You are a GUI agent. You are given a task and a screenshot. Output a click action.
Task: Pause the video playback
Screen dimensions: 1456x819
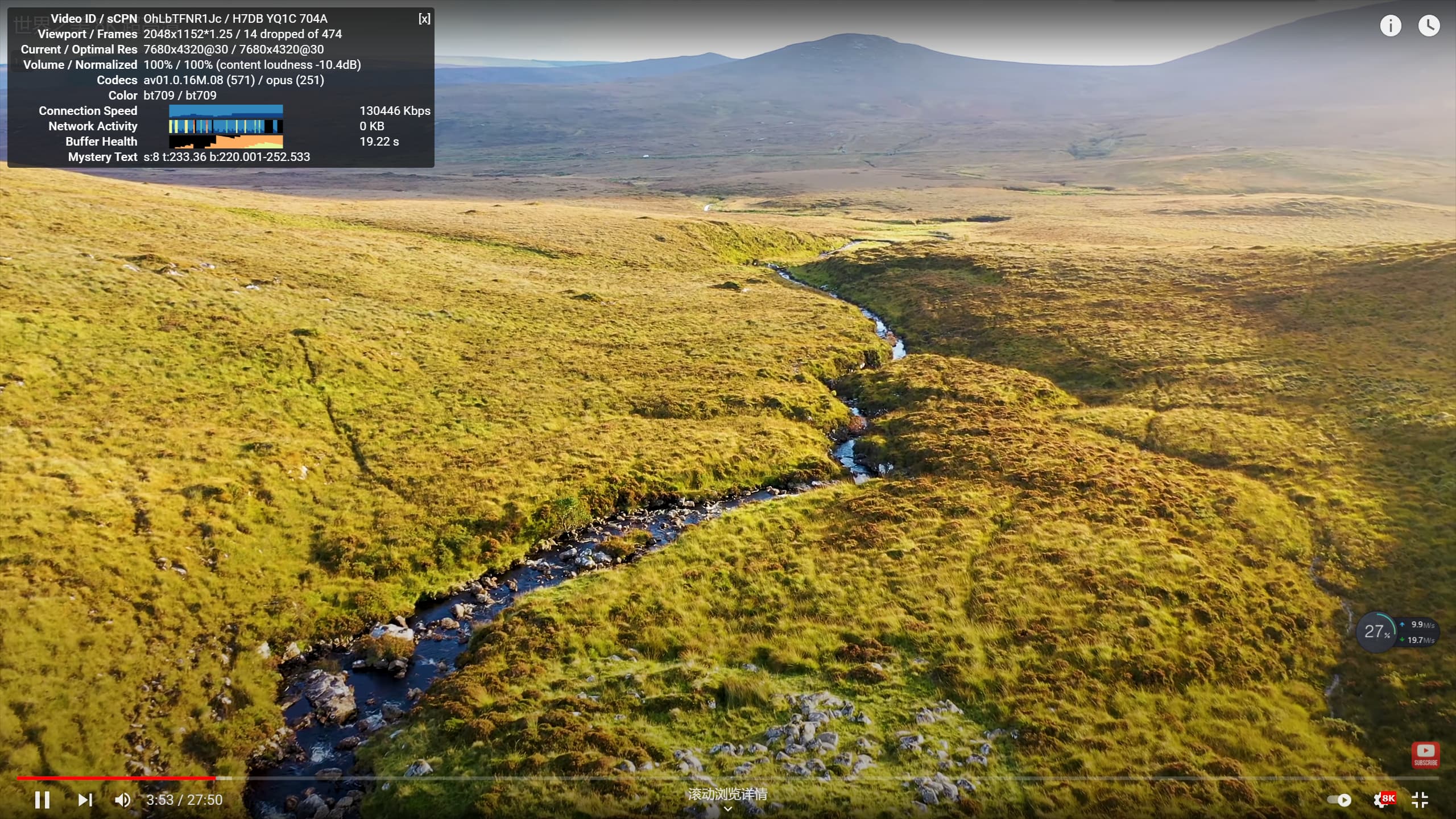tap(42, 800)
